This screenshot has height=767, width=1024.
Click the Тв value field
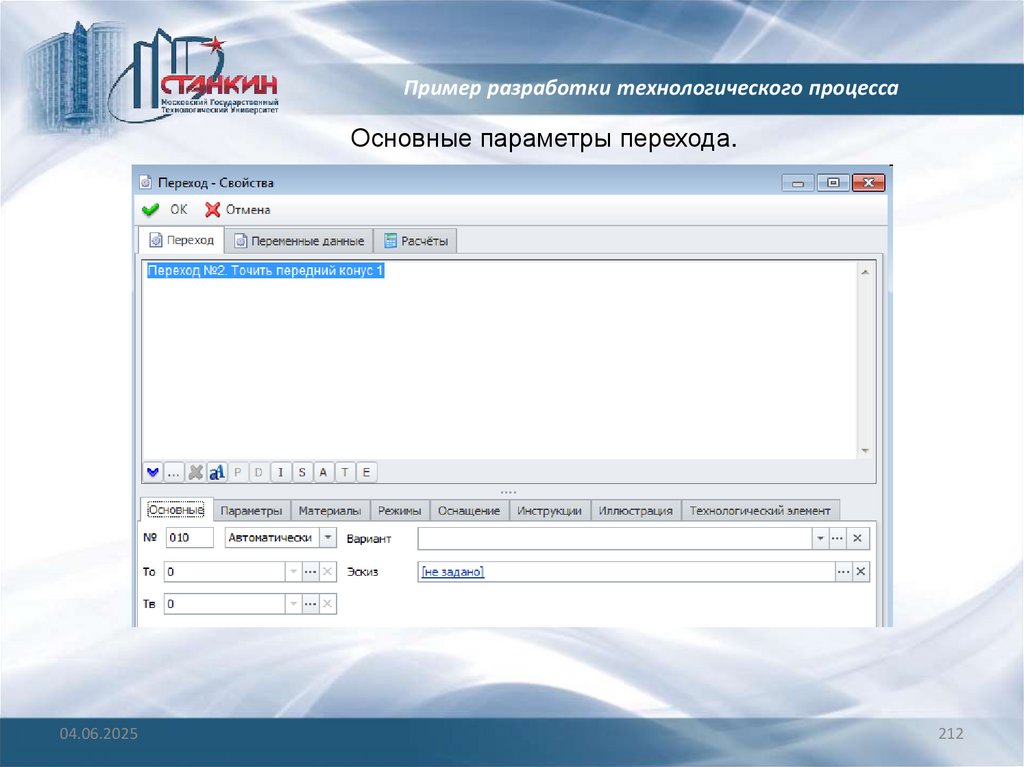[225, 604]
